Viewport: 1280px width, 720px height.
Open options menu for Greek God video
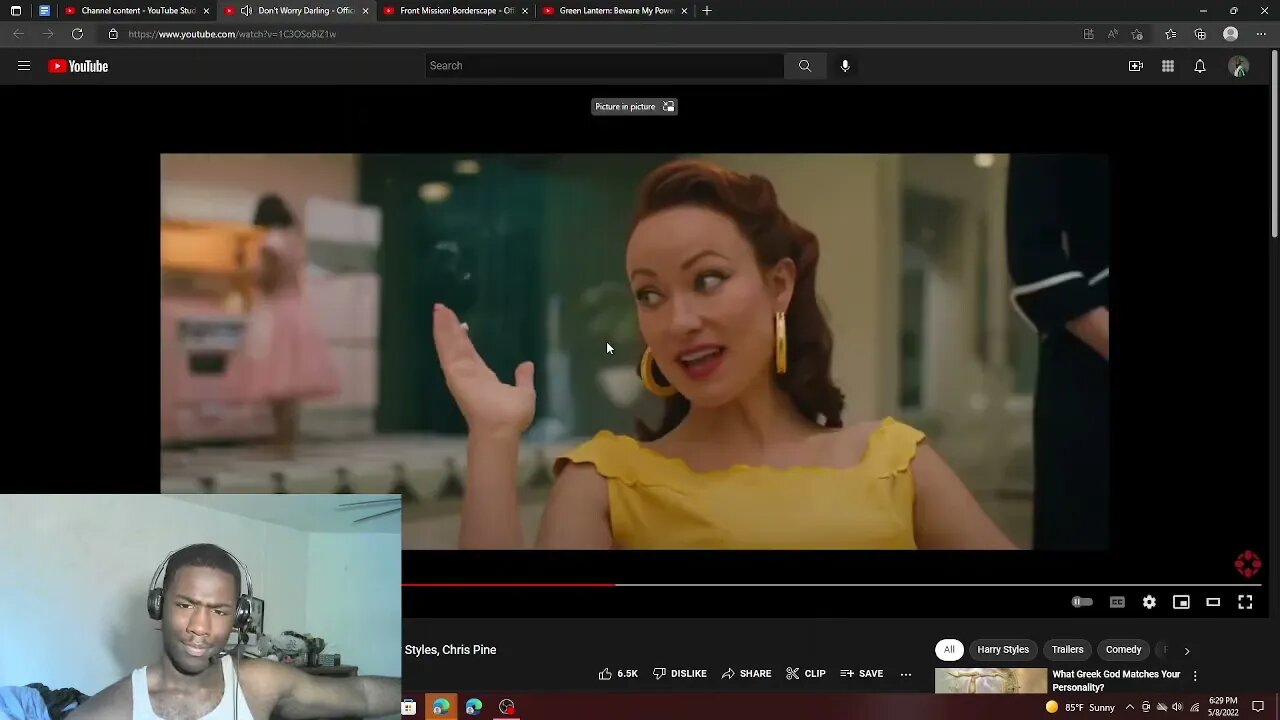pyautogui.click(x=1195, y=676)
